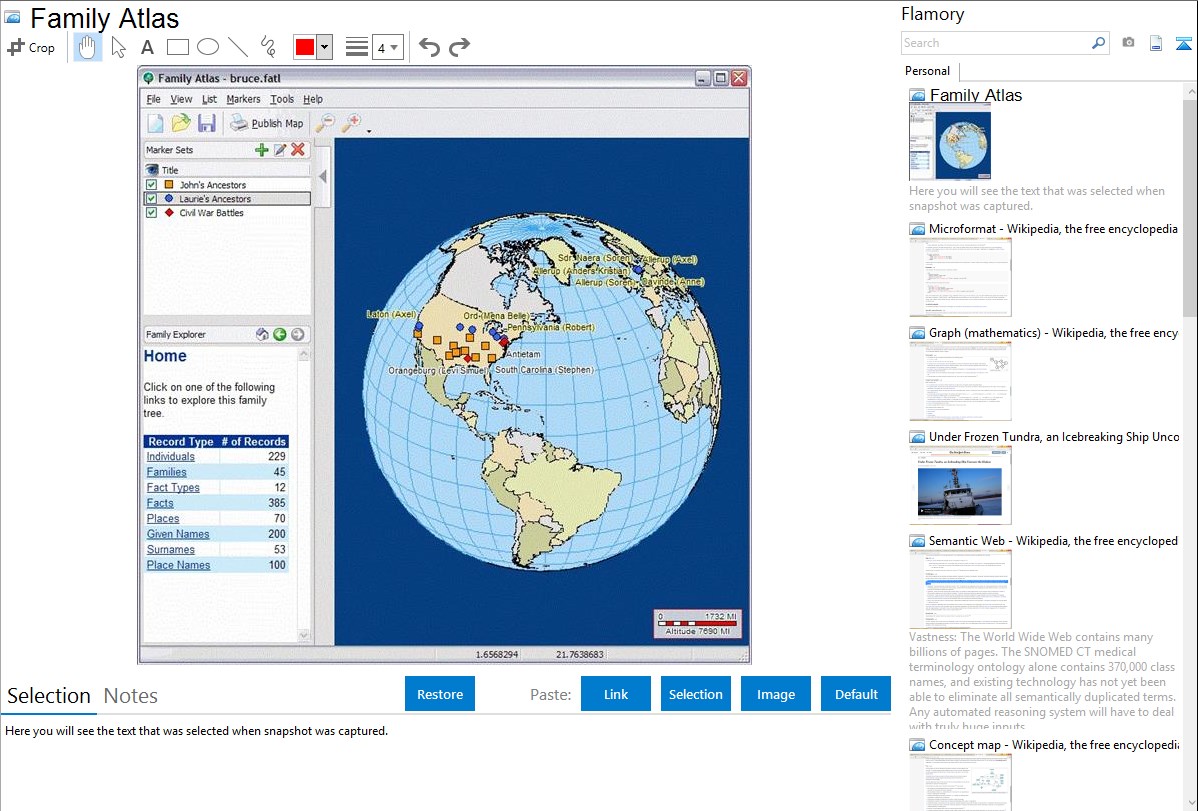Redo the last annotation
1198x811 pixels.
tap(459, 47)
